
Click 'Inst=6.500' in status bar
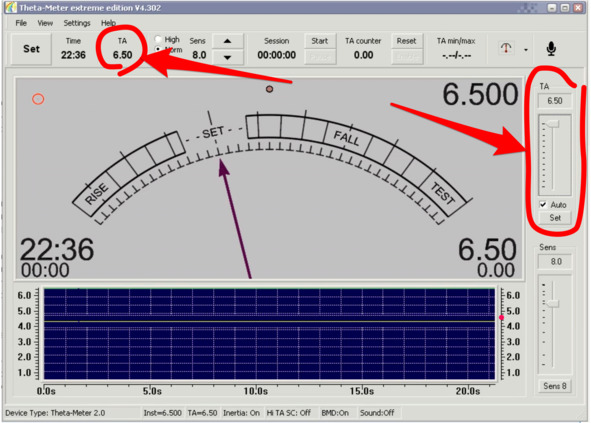click(162, 413)
